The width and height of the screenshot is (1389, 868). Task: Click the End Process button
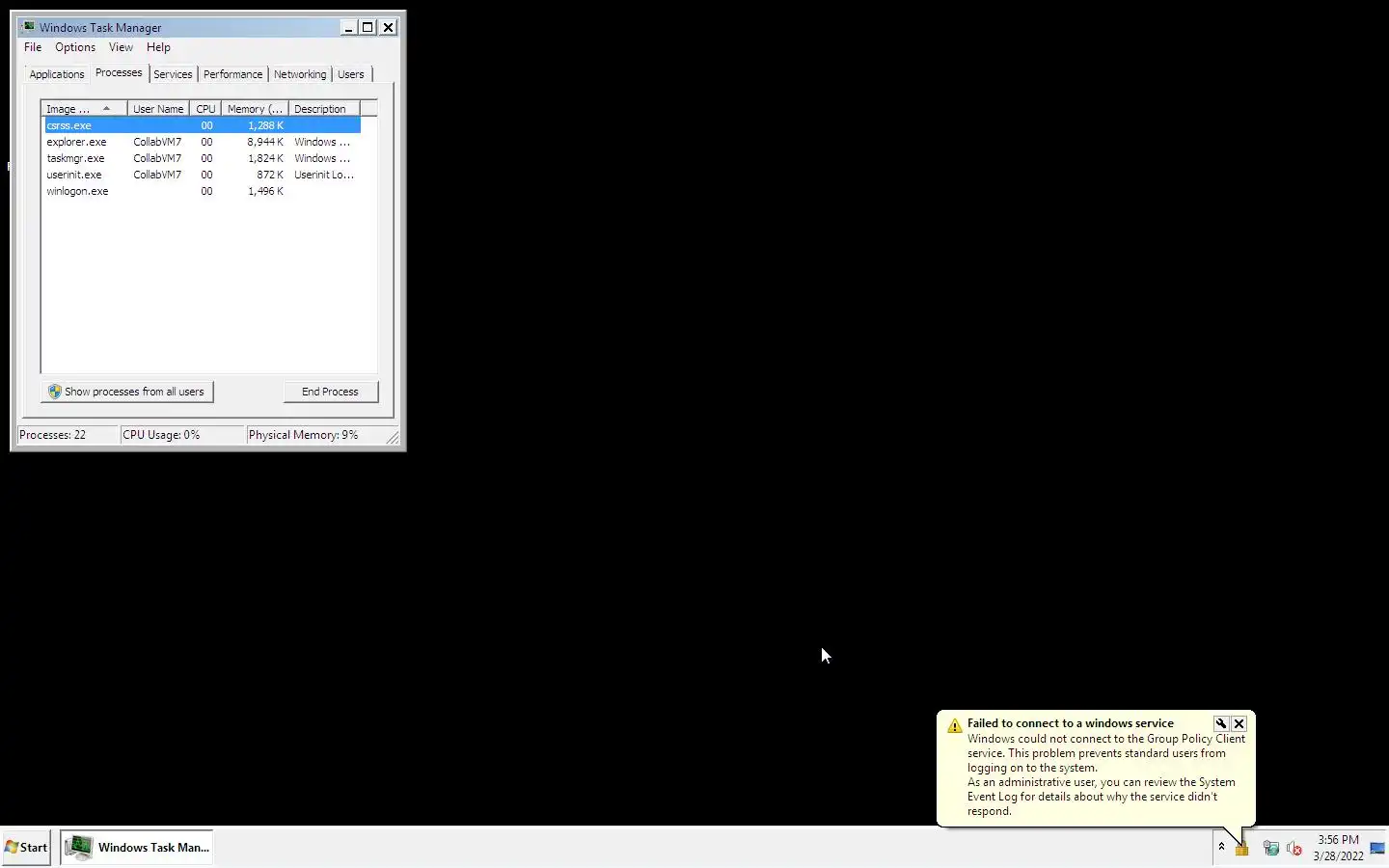pos(330,392)
